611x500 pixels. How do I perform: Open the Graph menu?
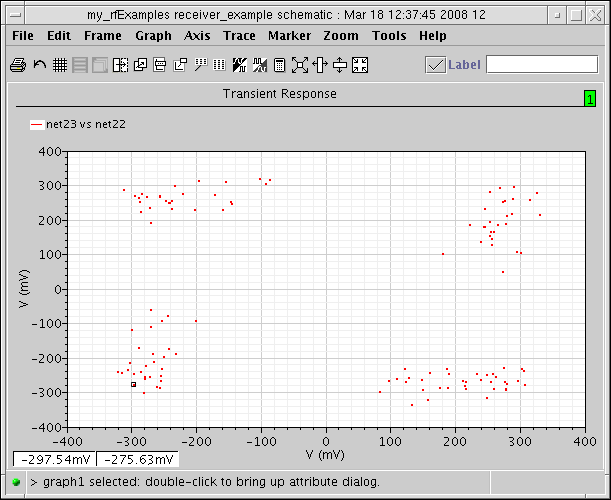[154, 35]
